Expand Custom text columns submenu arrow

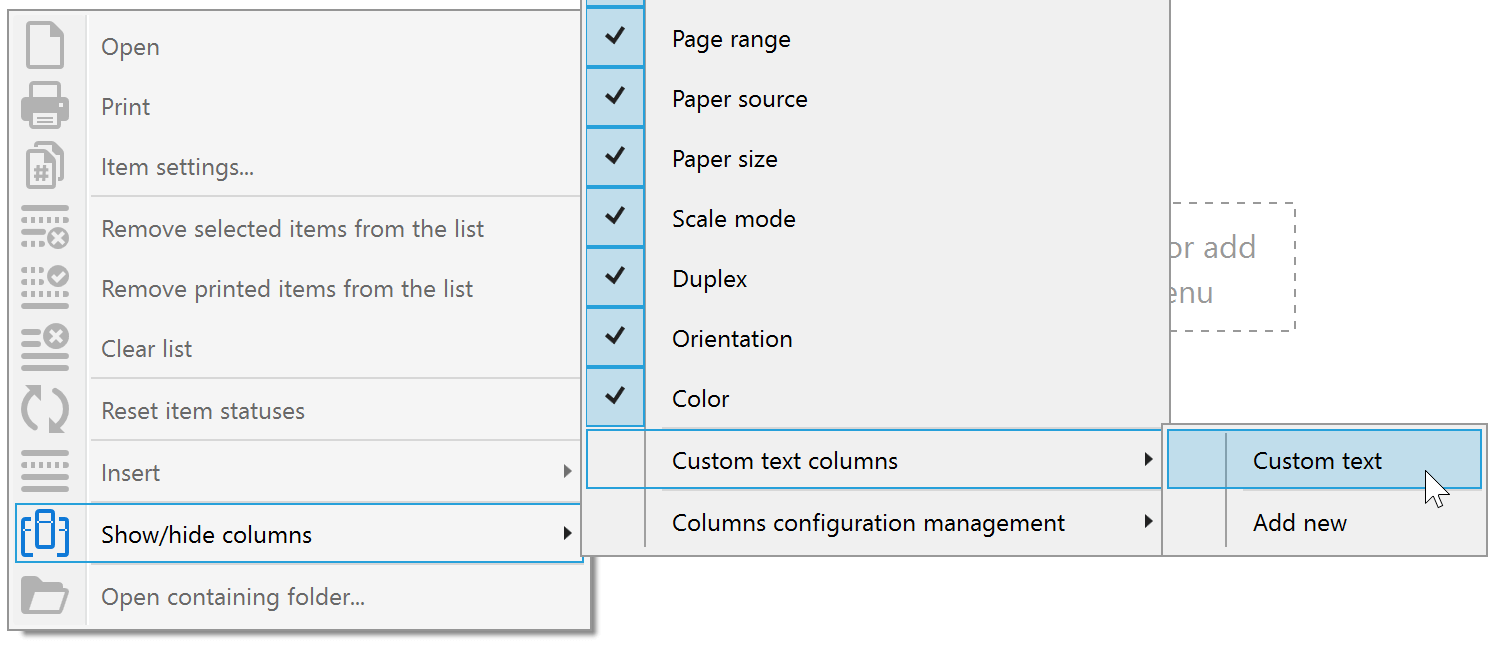[1148, 460]
